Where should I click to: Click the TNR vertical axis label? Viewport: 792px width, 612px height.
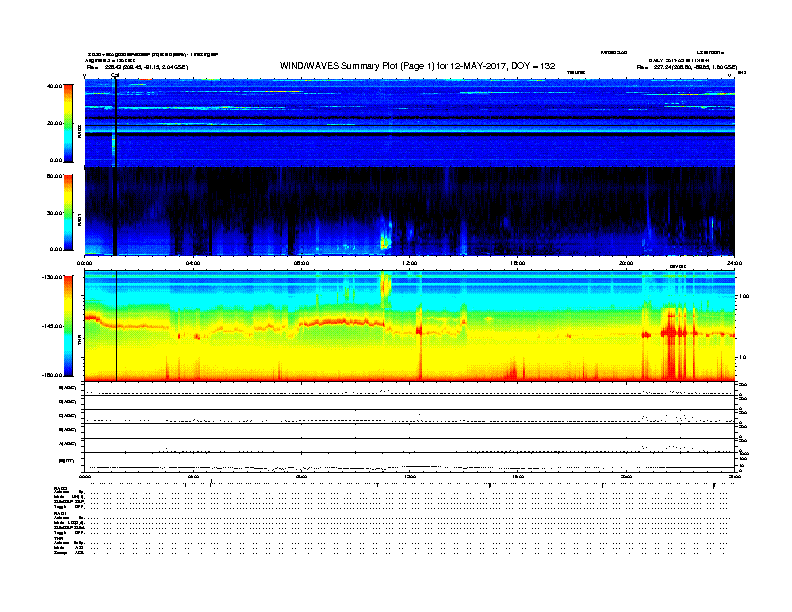(79, 341)
